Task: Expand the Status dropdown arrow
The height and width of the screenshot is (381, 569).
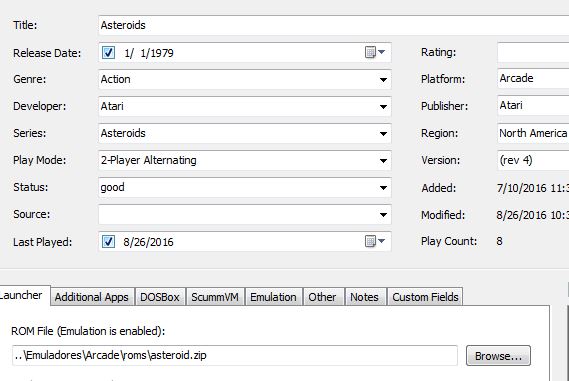Action: tap(383, 188)
